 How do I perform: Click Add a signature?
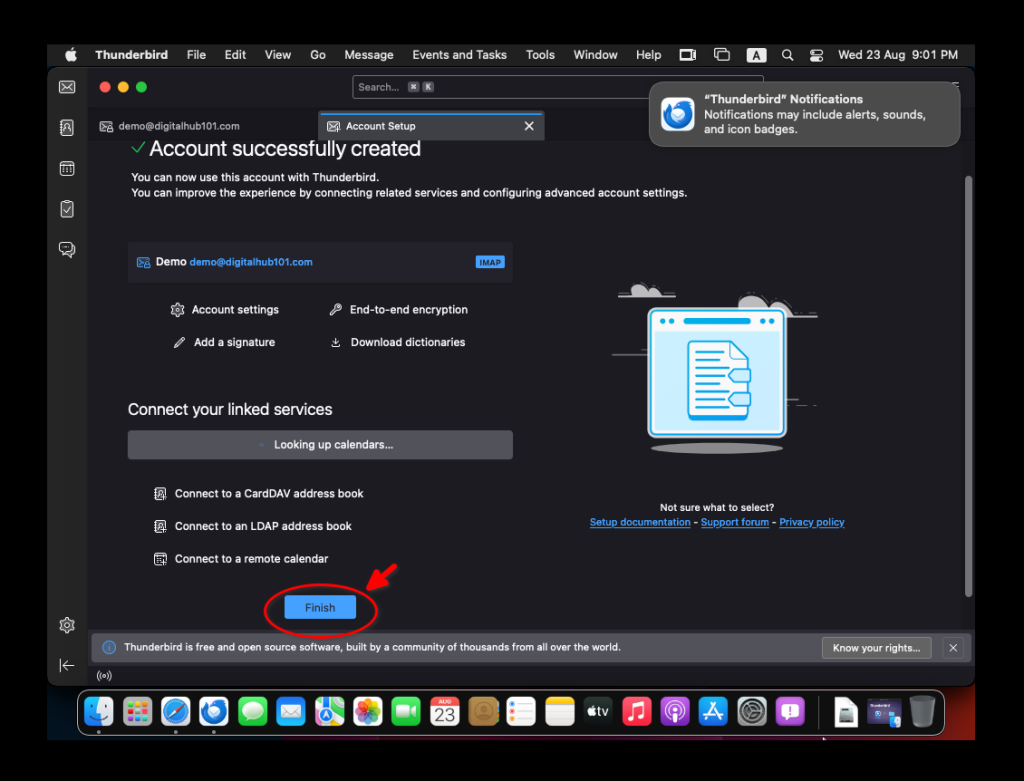coord(224,342)
